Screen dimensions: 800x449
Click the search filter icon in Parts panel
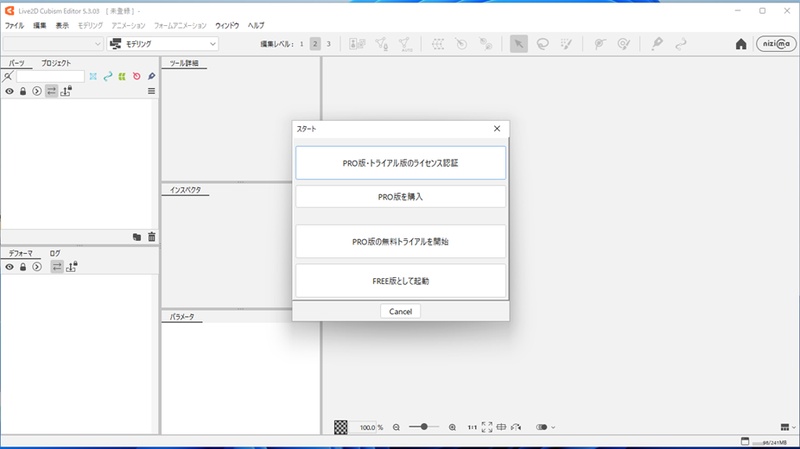8,77
